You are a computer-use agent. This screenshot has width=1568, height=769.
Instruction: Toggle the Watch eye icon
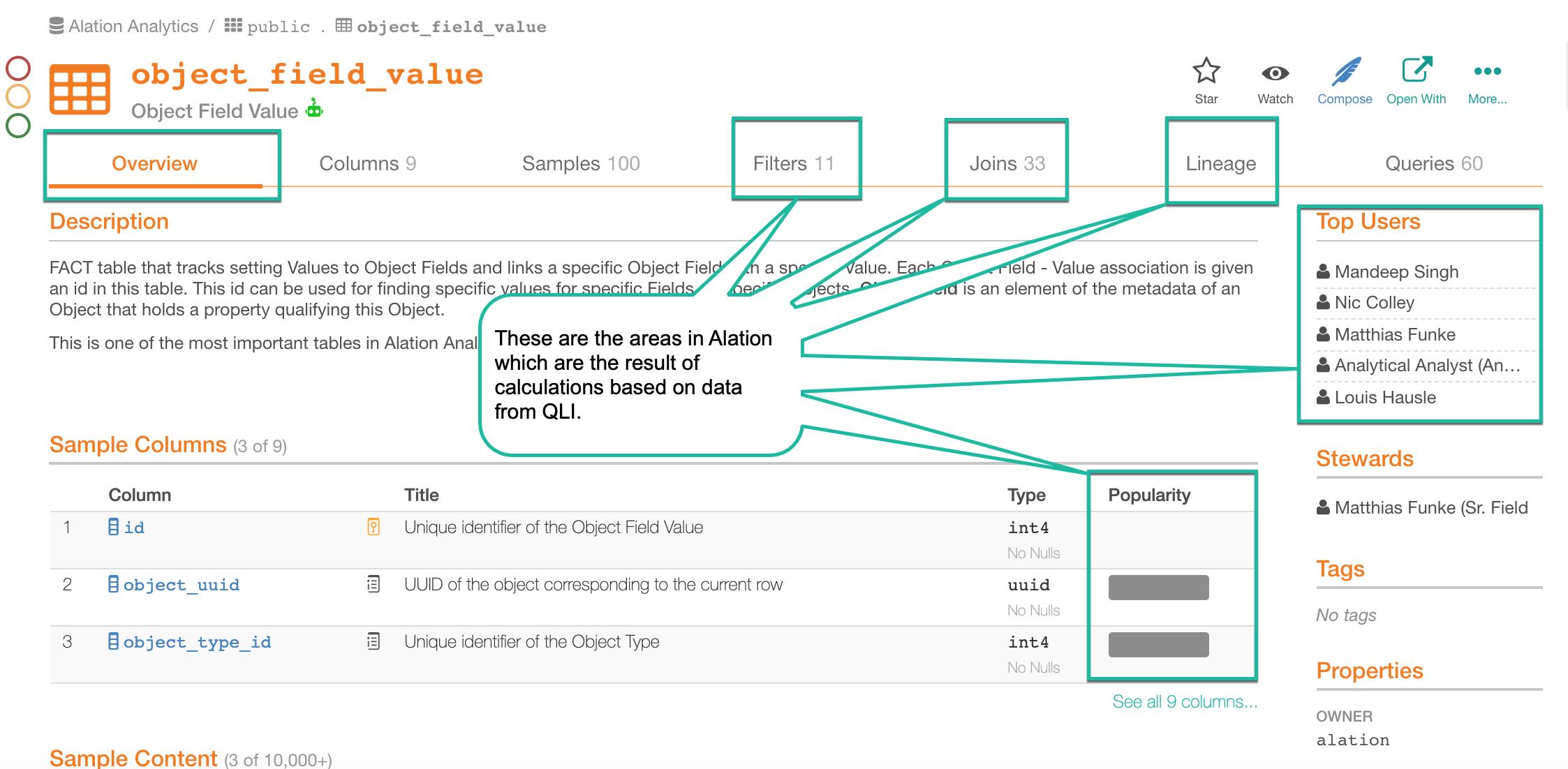[x=1275, y=73]
